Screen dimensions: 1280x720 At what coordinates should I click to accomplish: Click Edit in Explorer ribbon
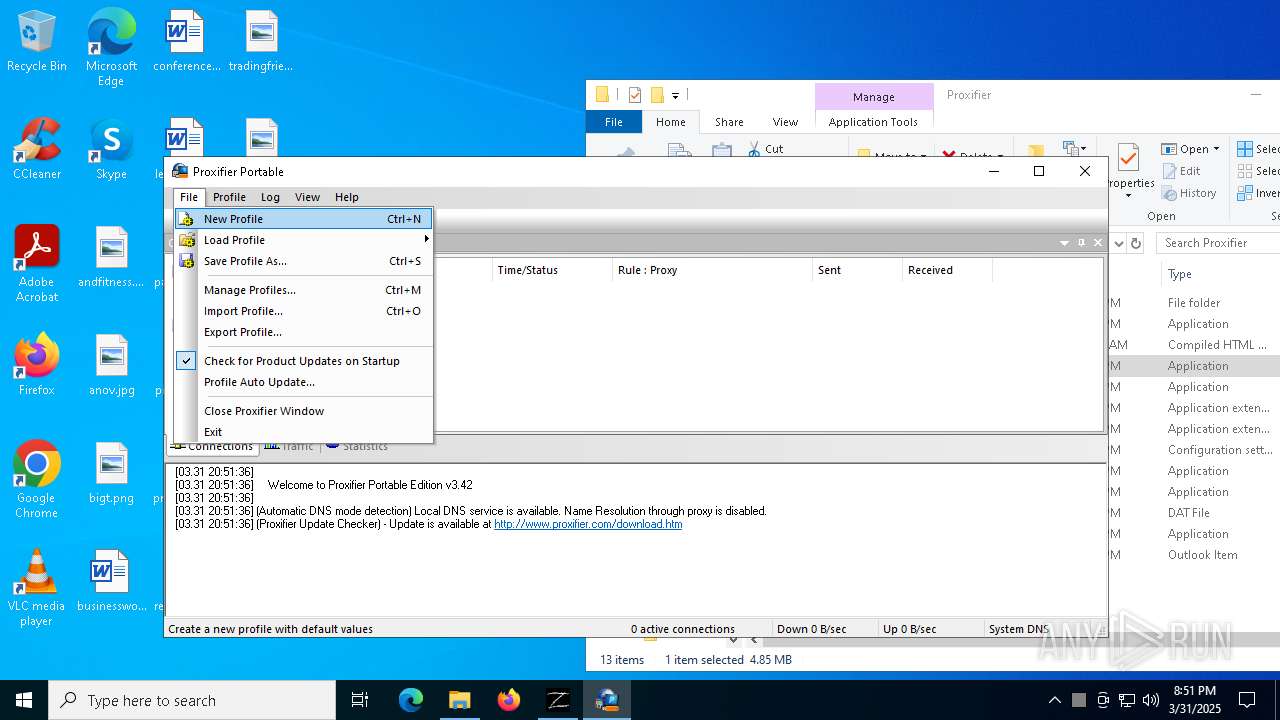coord(1180,171)
